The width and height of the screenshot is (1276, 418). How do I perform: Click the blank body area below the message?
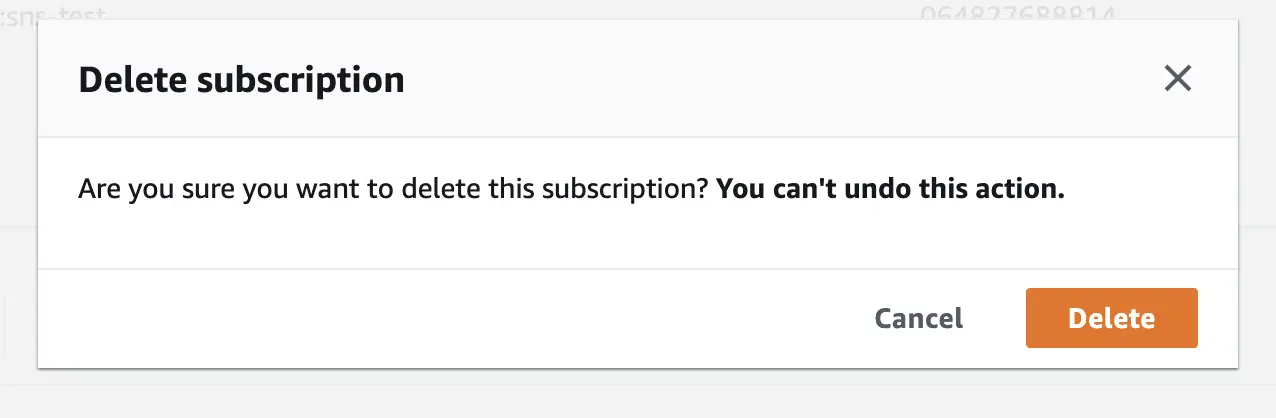pyautogui.click(x=638, y=238)
